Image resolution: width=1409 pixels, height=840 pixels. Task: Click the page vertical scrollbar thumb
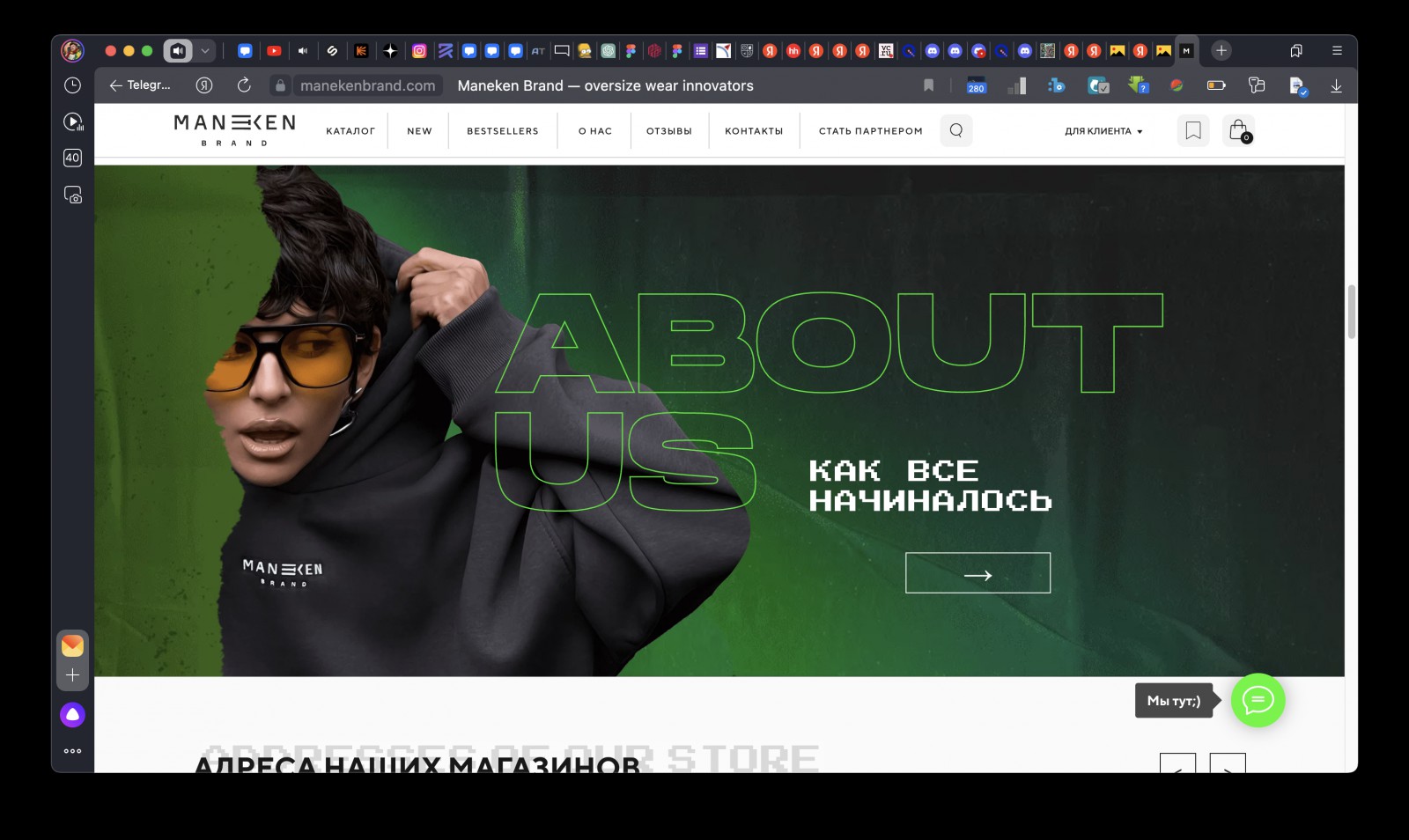tap(1351, 312)
